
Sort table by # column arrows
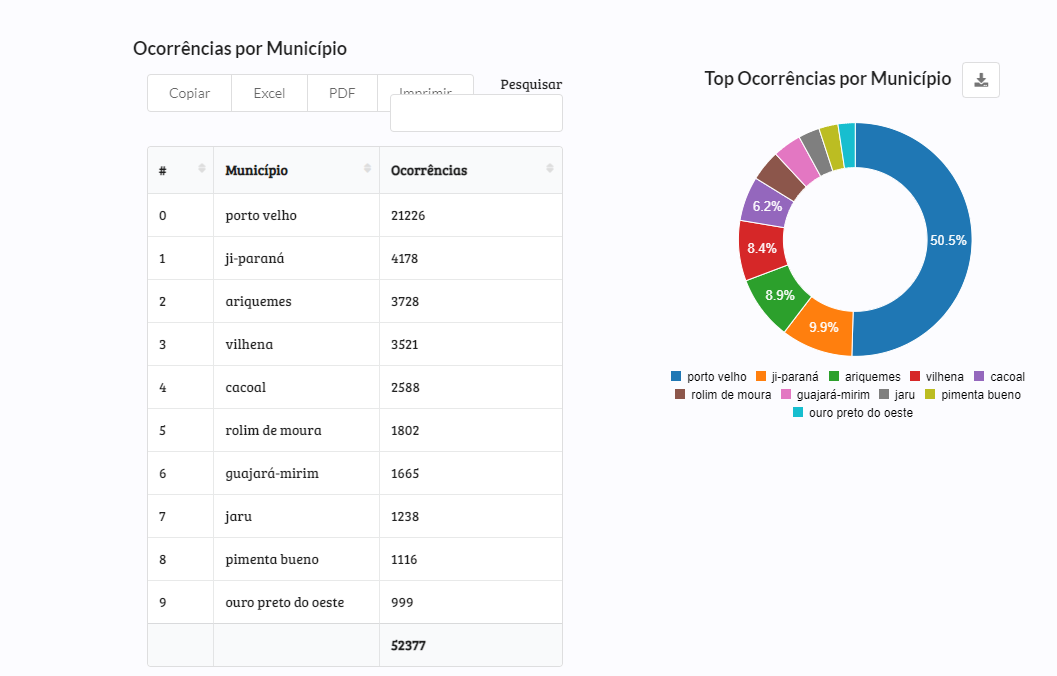pos(202,168)
